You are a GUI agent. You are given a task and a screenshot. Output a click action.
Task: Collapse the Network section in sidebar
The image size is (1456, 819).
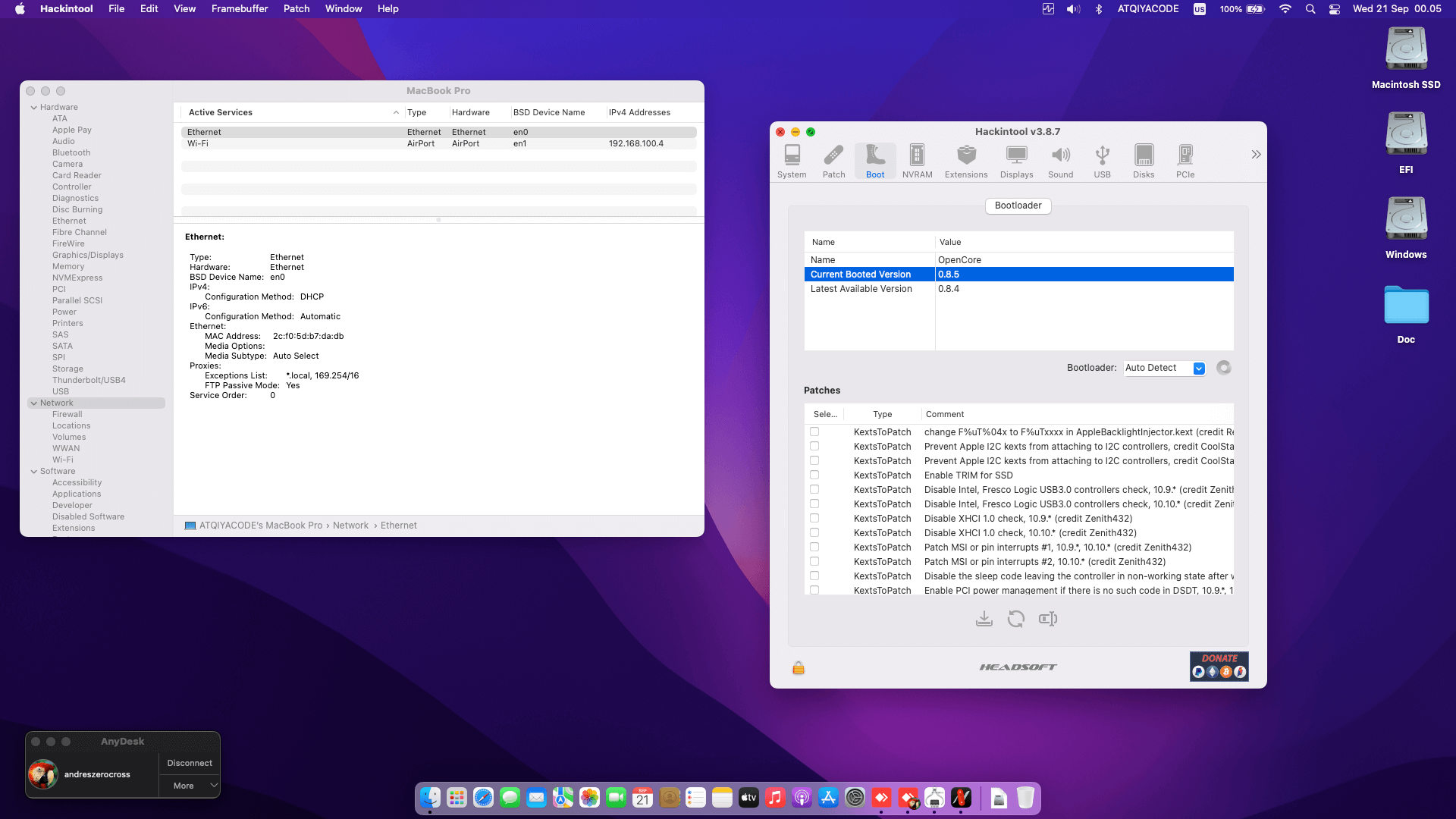point(34,403)
